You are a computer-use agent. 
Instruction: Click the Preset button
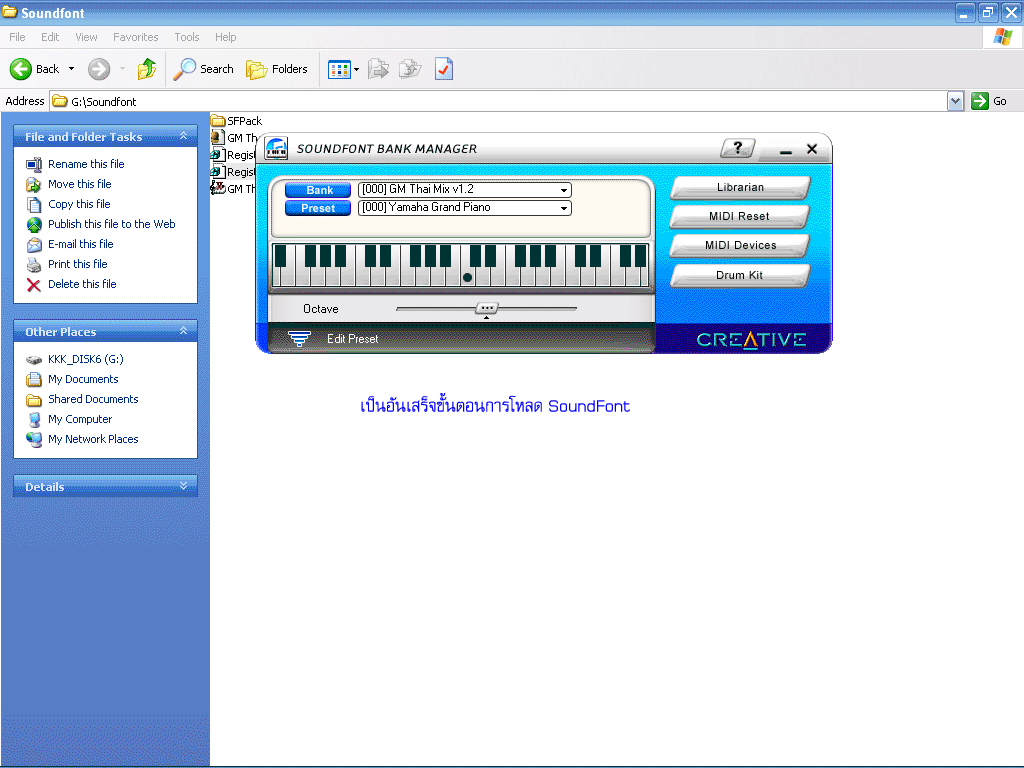(319, 208)
